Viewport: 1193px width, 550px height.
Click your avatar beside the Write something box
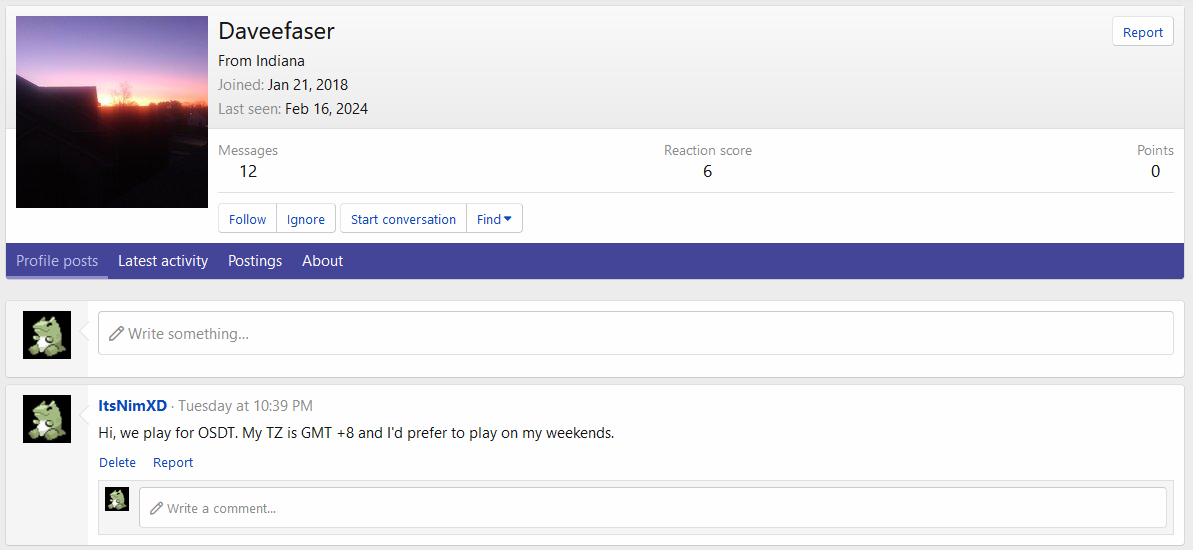pos(47,335)
